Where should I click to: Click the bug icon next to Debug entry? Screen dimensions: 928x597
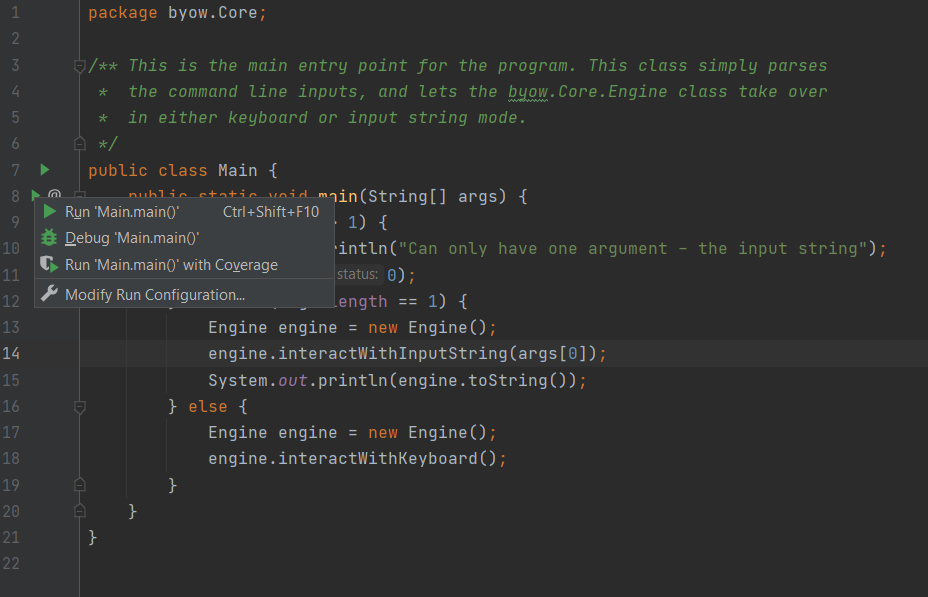[x=49, y=238]
